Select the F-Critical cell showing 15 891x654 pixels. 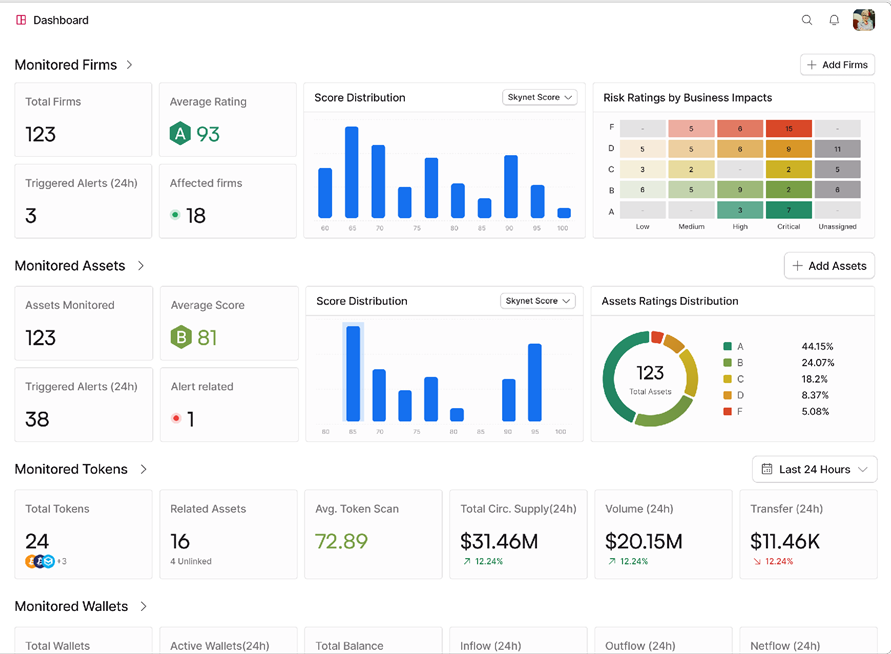(x=789, y=128)
